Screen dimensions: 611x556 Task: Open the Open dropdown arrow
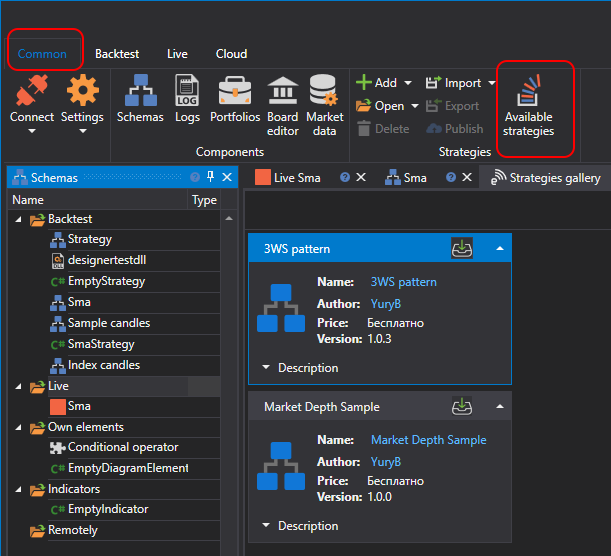pos(415,106)
